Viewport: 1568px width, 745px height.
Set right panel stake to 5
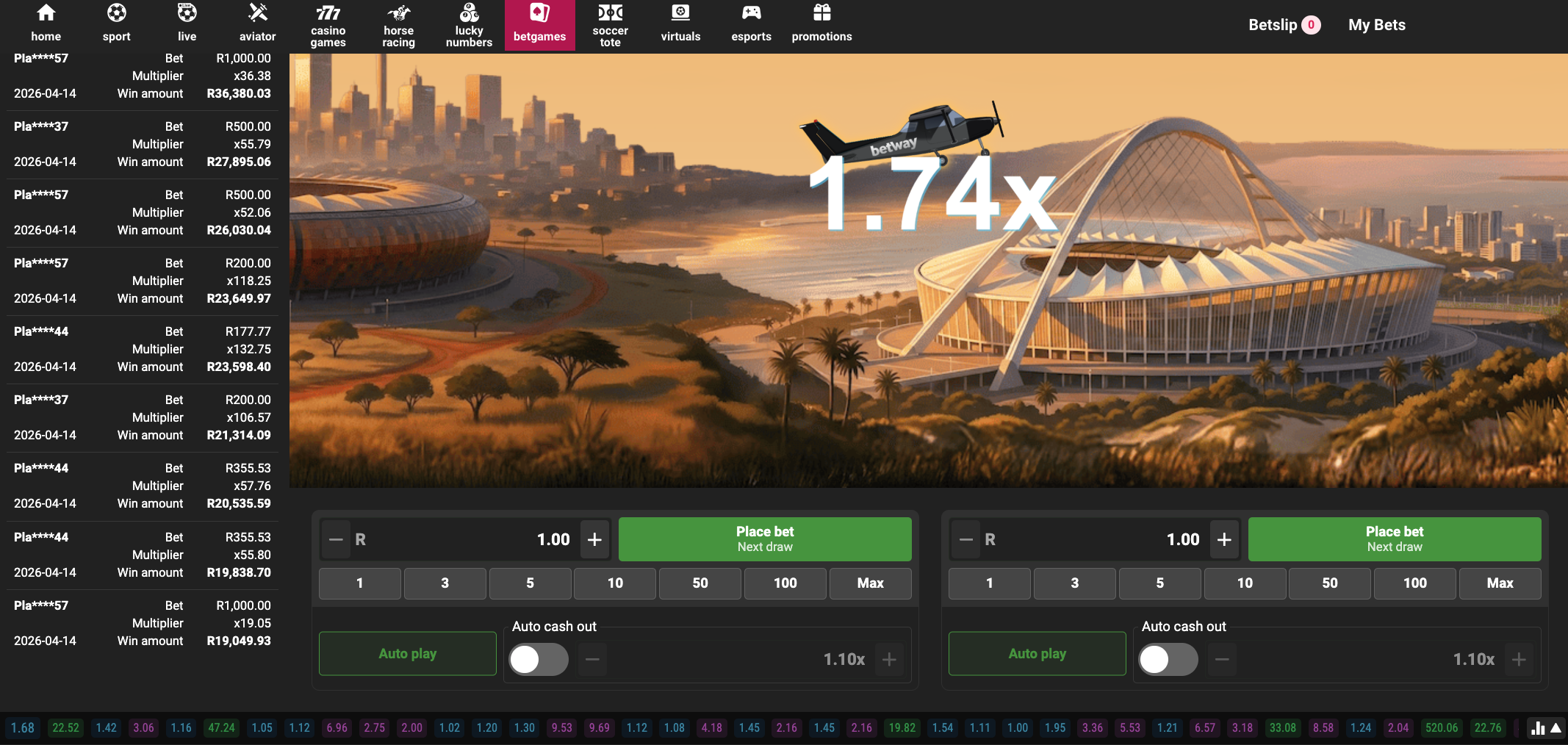pos(1160,583)
